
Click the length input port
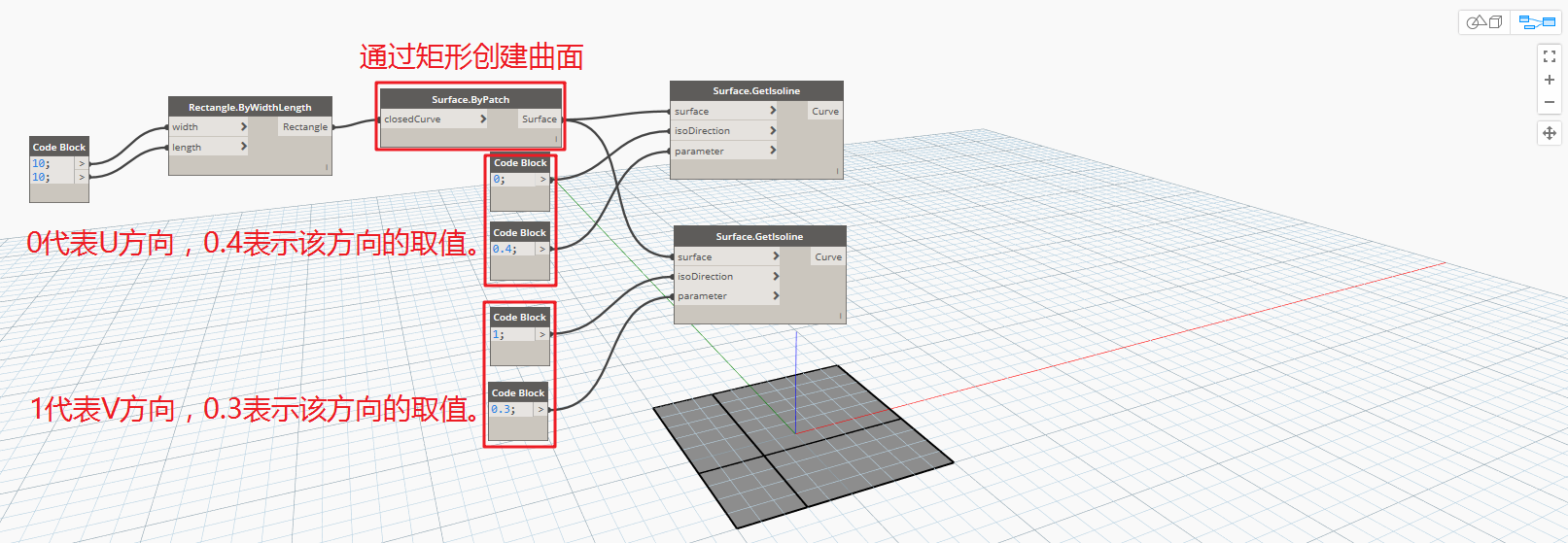coord(202,147)
